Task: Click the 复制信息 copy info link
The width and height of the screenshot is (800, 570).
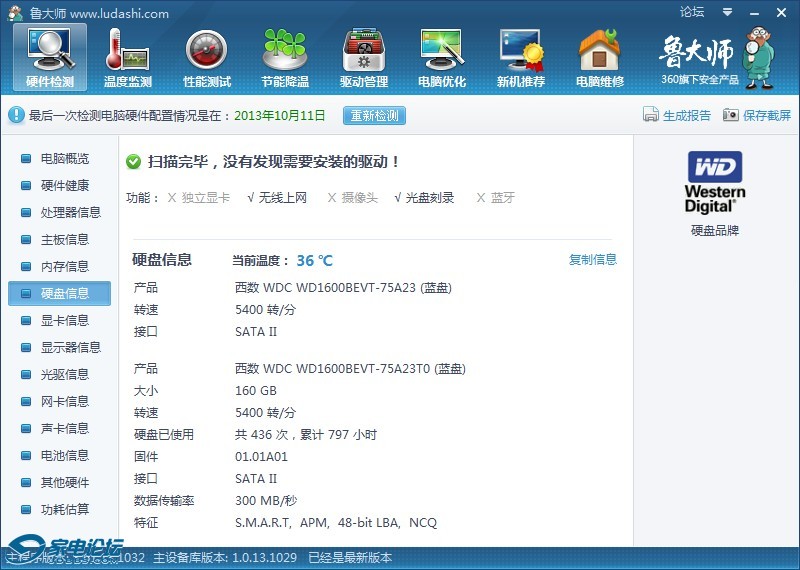Action: tap(593, 260)
